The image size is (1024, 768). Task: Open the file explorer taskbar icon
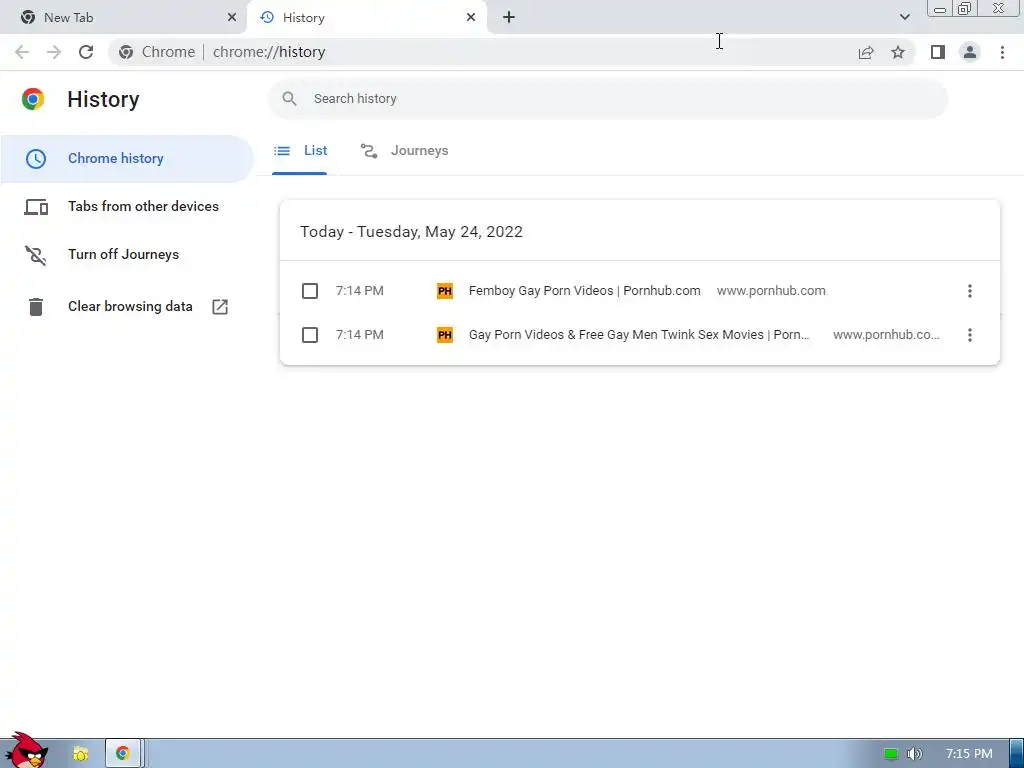pos(80,754)
